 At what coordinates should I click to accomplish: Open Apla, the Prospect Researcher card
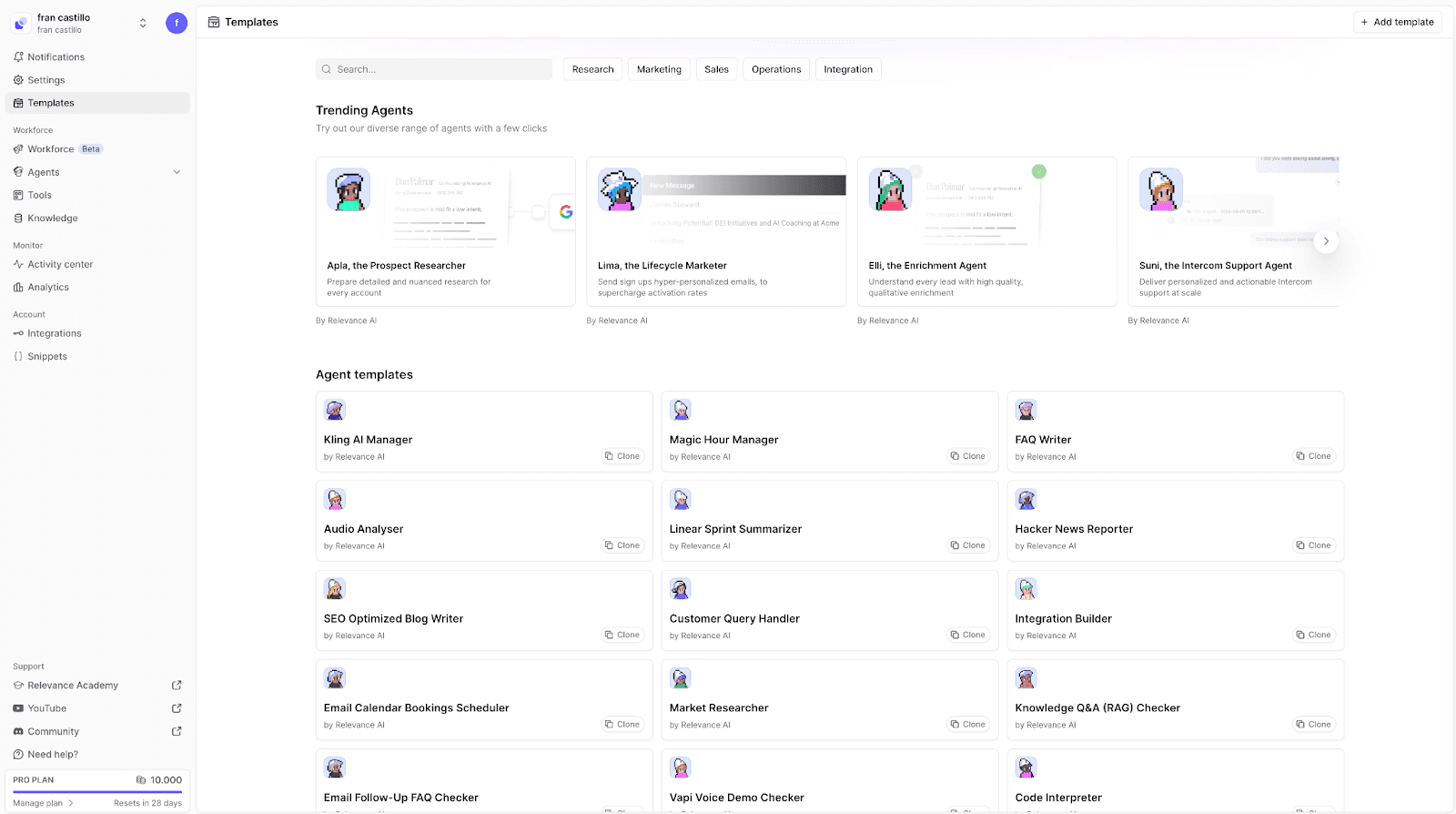[446, 232]
